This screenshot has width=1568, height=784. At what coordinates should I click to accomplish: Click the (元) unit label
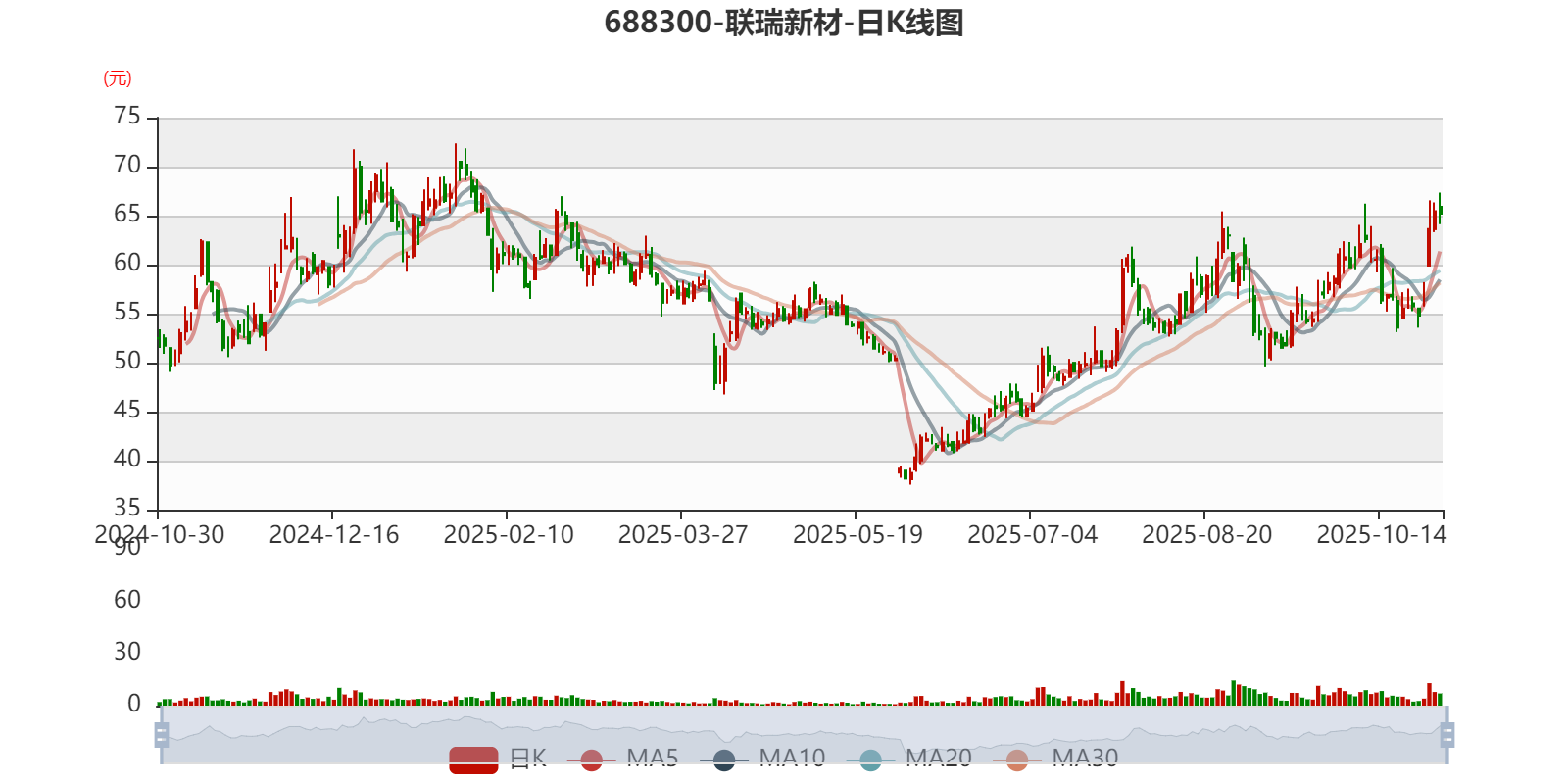[x=118, y=78]
